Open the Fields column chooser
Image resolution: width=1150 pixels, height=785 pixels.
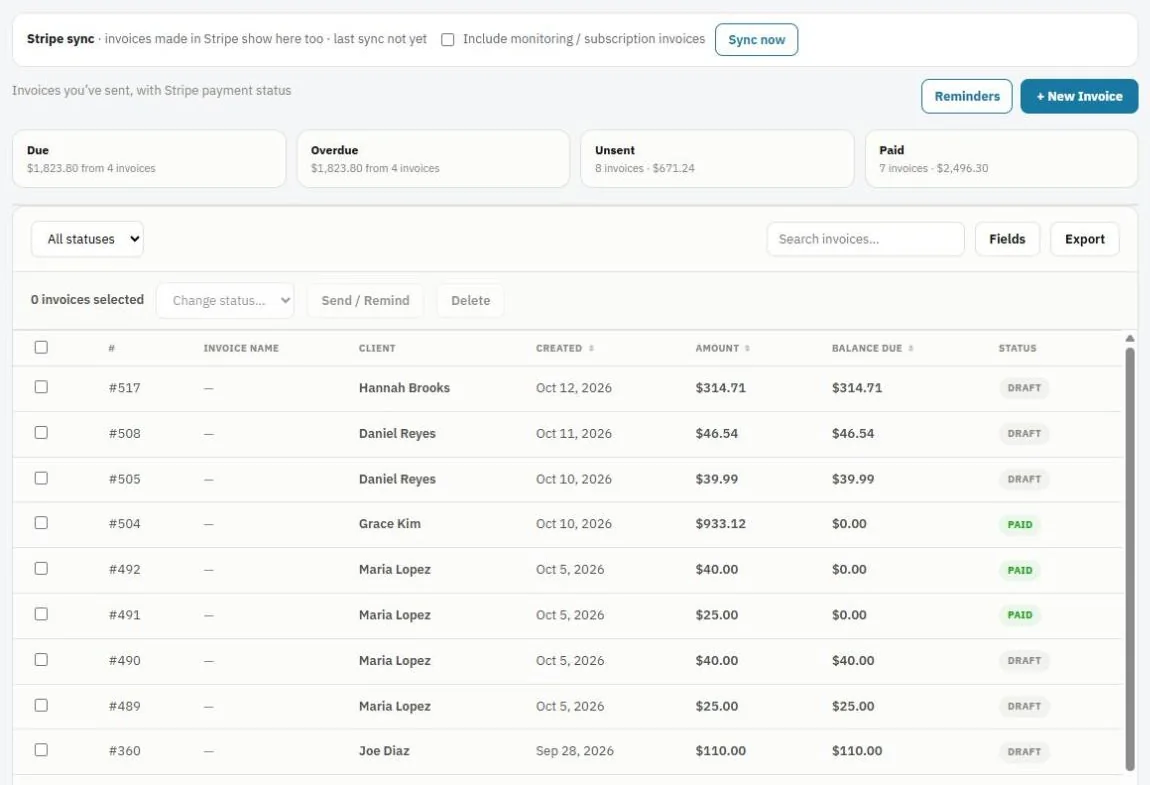pos(1007,239)
